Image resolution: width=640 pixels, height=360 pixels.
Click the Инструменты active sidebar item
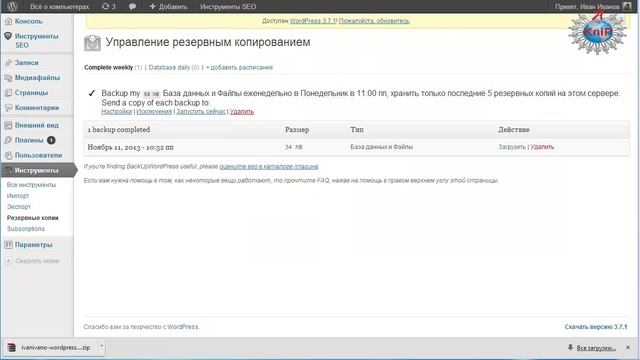click(37, 170)
